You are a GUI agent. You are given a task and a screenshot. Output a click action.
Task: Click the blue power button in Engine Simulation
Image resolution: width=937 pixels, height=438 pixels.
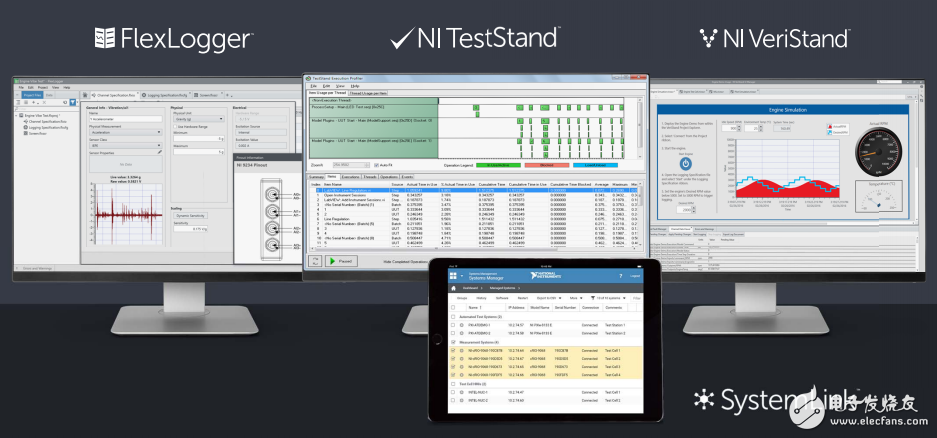click(x=686, y=162)
